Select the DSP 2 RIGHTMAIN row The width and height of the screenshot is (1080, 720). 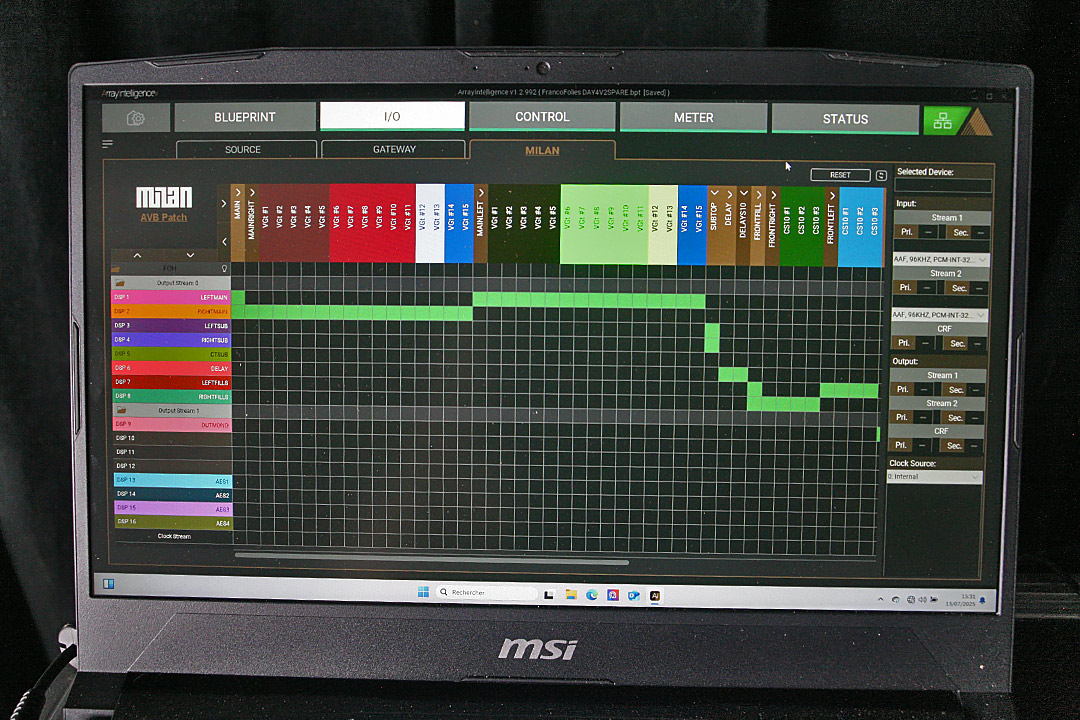tap(171, 311)
